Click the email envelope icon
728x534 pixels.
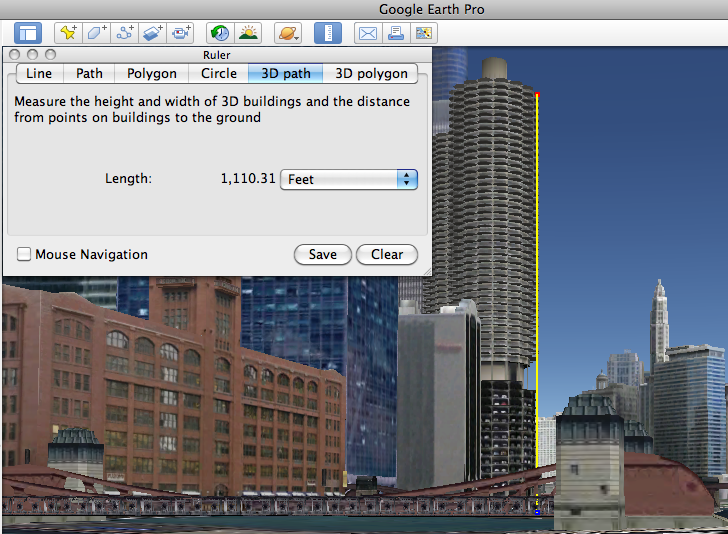[x=368, y=33]
